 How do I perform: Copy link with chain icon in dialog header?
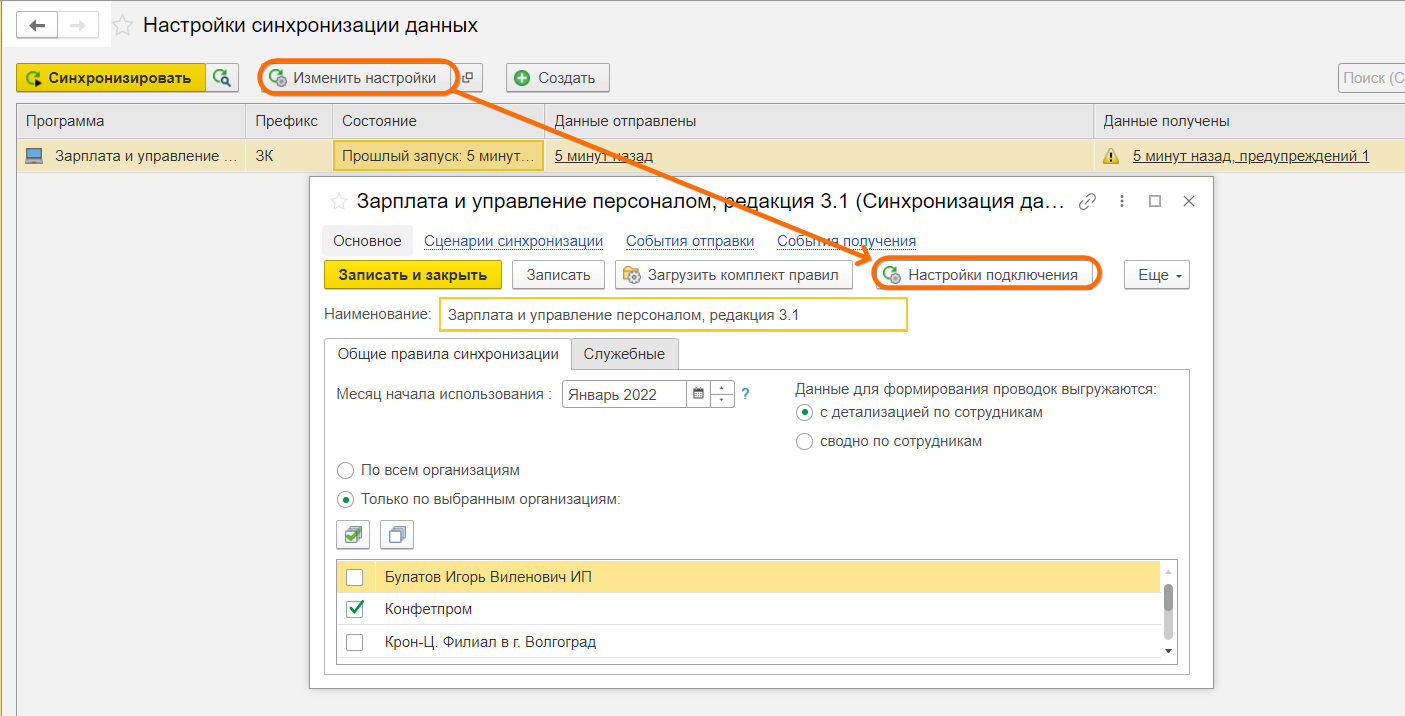point(1087,201)
